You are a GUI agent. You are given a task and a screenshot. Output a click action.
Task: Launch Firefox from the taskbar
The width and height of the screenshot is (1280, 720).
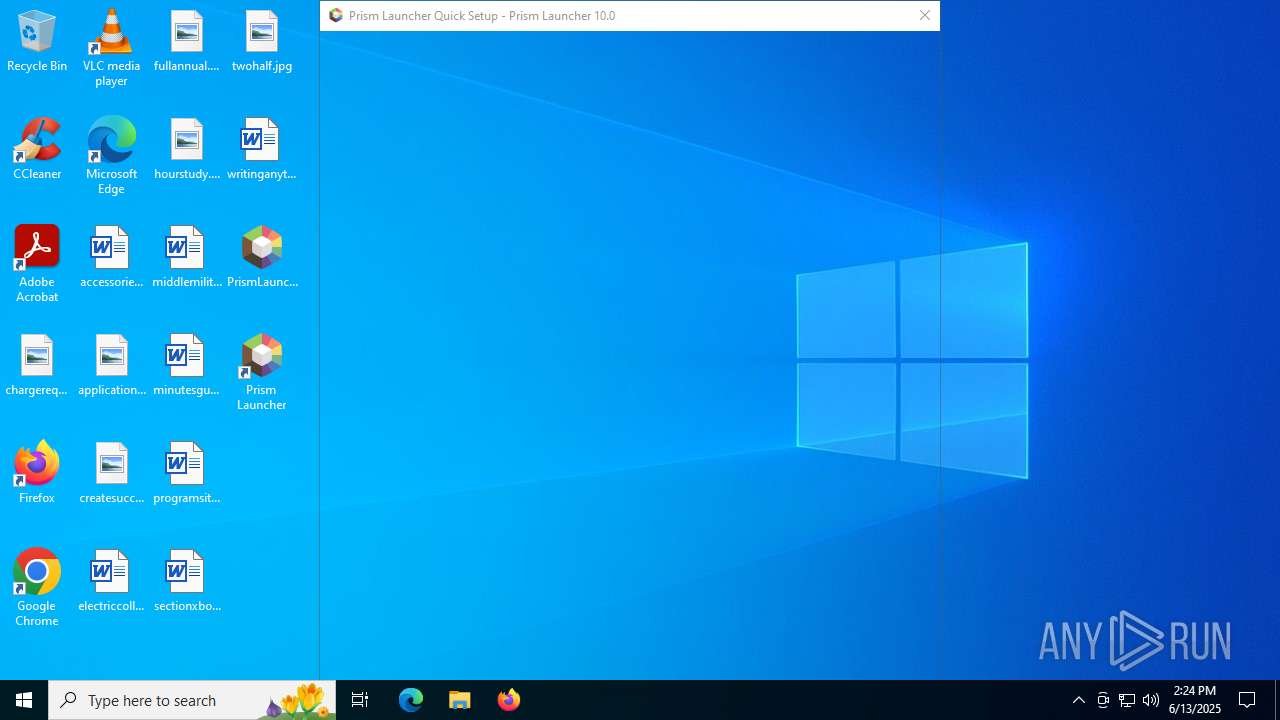[509, 700]
